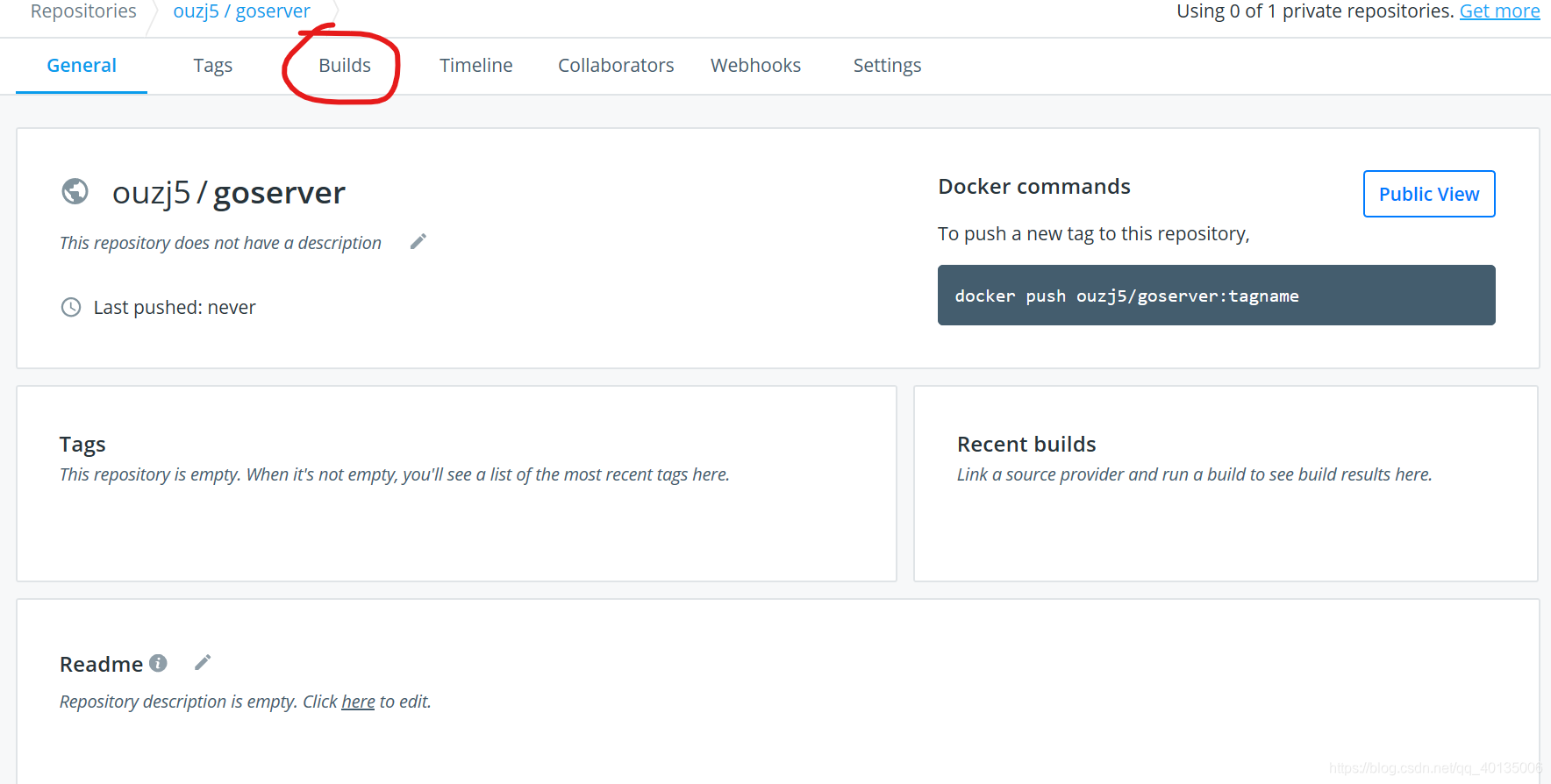
Task: Click the docker push command box
Action: tap(1216, 296)
